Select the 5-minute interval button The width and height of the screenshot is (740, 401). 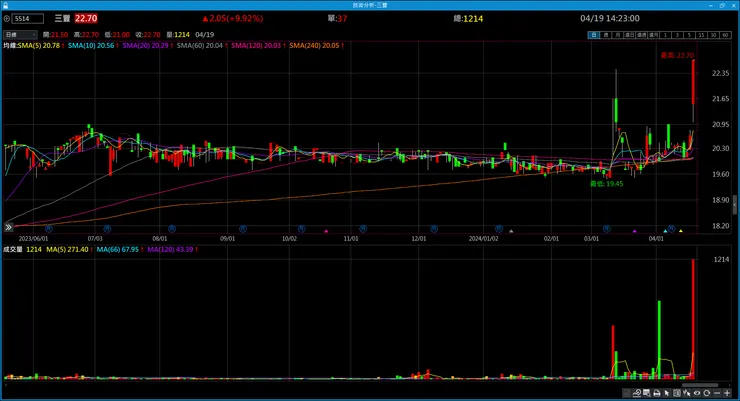689,35
